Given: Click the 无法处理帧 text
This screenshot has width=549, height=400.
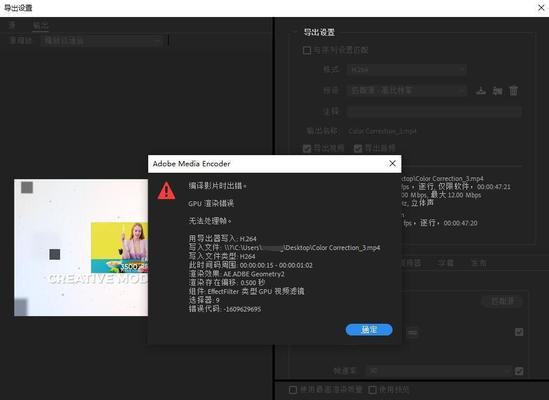Looking at the screenshot, I should pos(210,221).
